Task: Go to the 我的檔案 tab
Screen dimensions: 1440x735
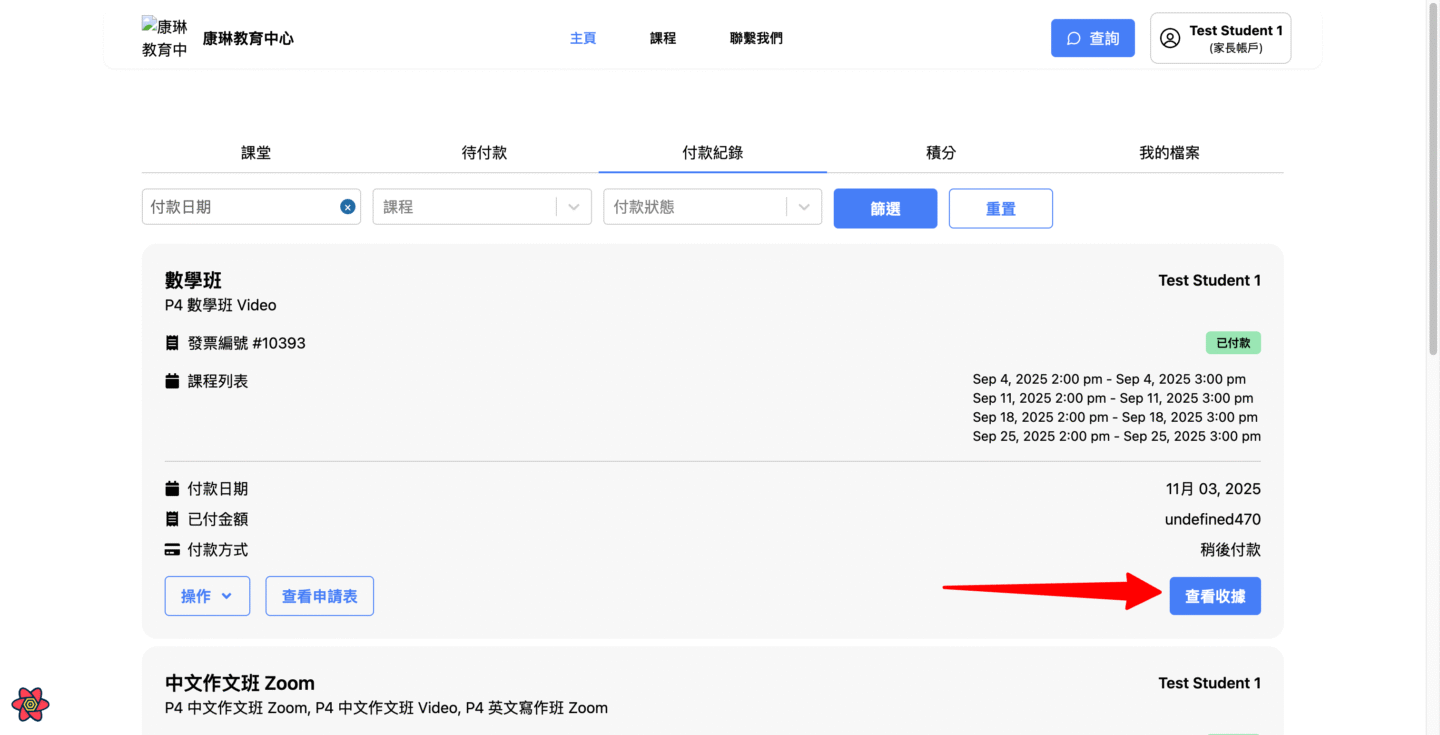Action: tap(1169, 153)
